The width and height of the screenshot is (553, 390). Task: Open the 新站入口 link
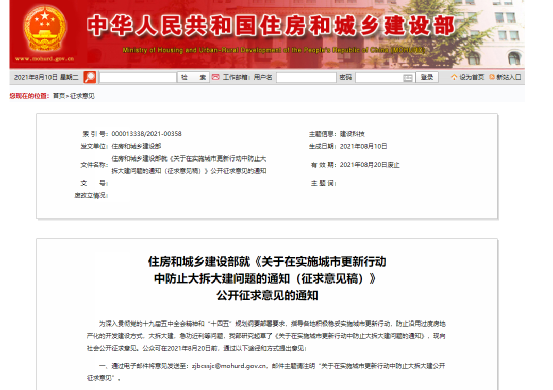(509, 77)
